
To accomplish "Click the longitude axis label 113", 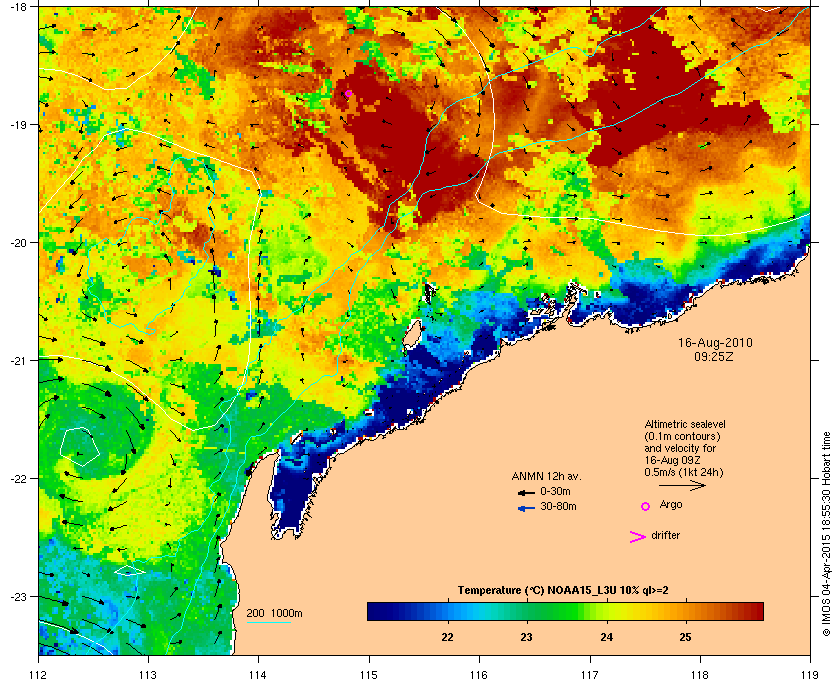I will point(148,675).
